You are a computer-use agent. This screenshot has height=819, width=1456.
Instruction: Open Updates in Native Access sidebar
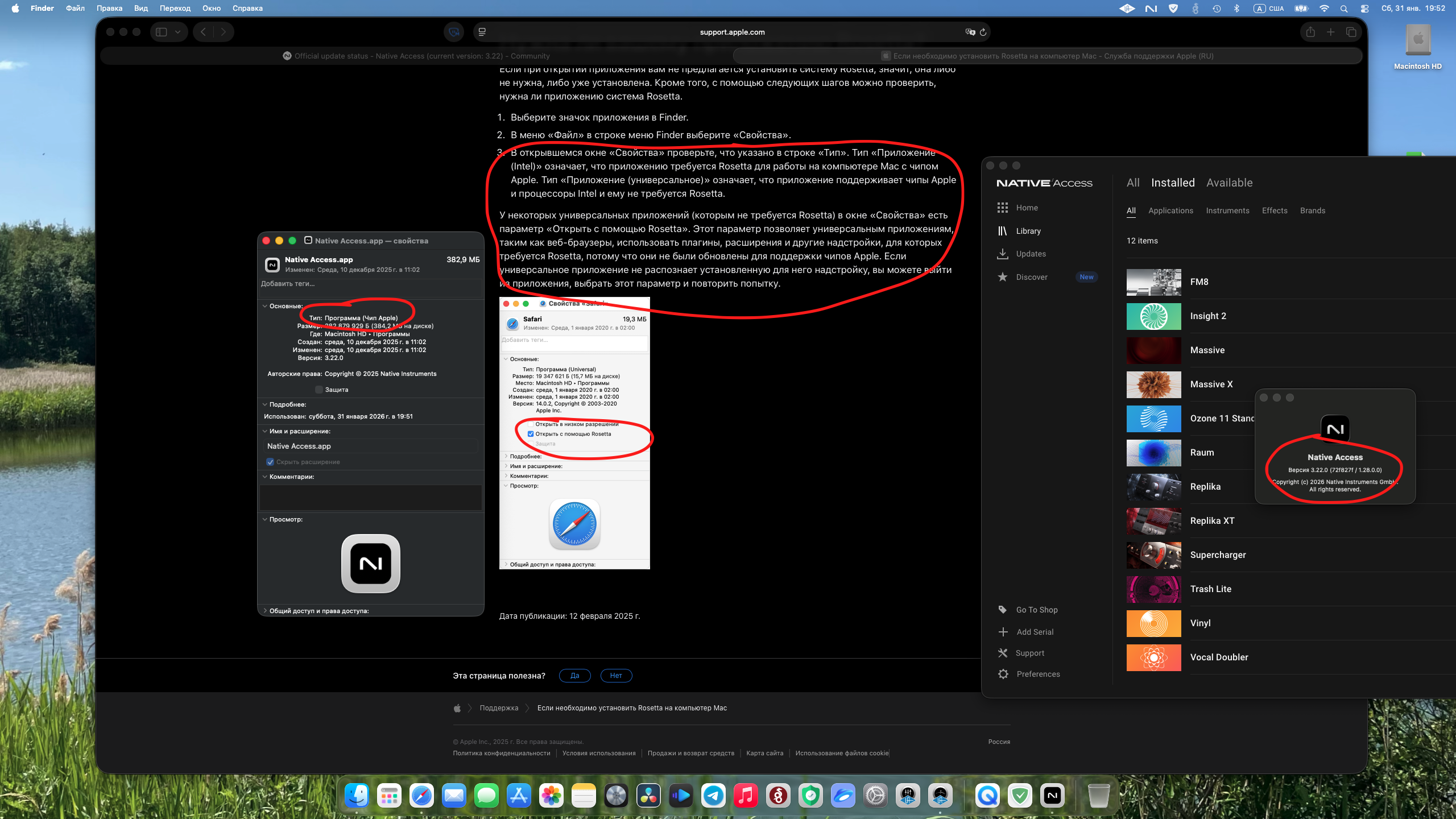[1030, 254]
